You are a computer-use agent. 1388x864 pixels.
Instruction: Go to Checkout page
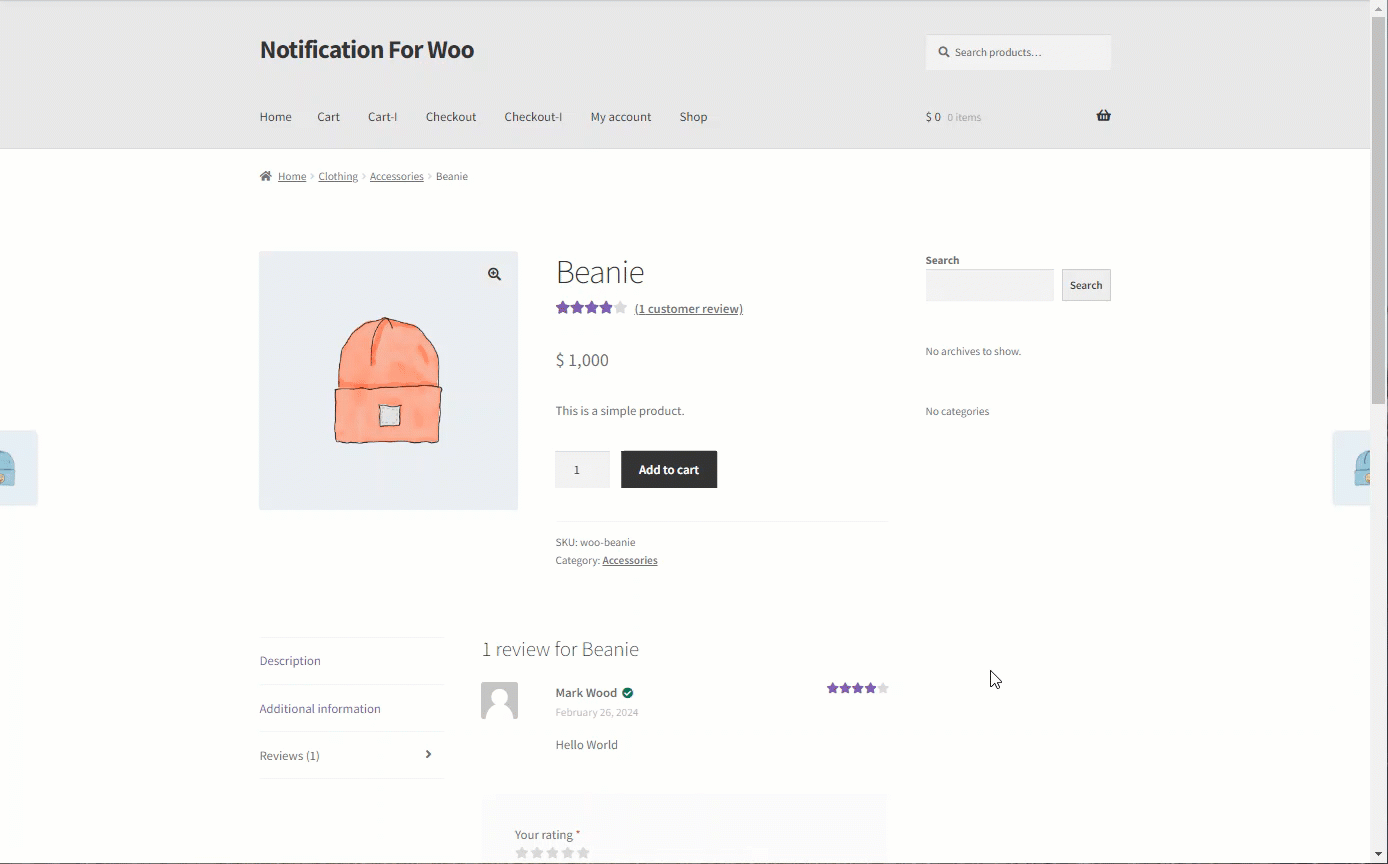pyautogui.click(x=451, y=117)
